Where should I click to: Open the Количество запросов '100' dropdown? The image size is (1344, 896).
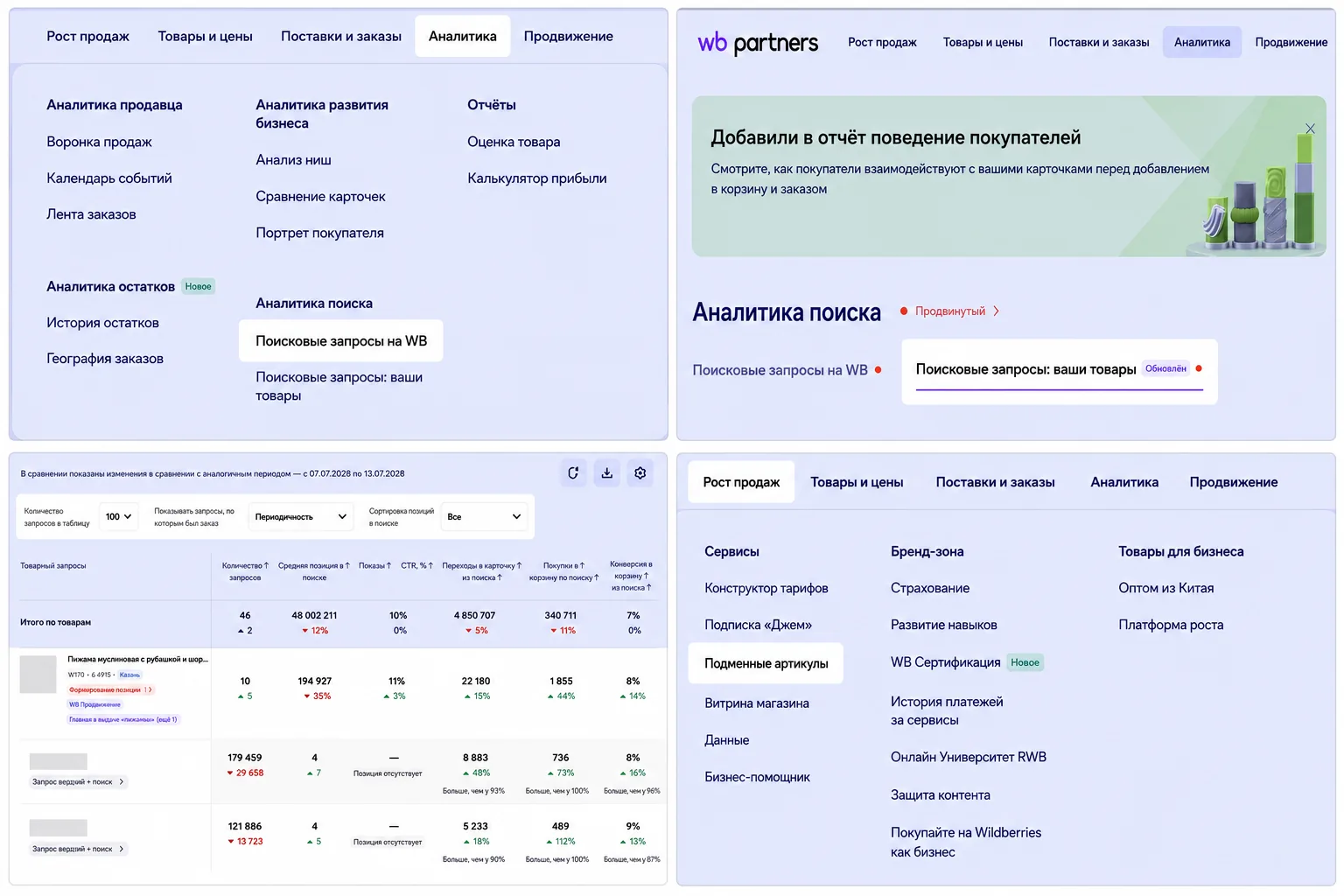tap(118, 517)
